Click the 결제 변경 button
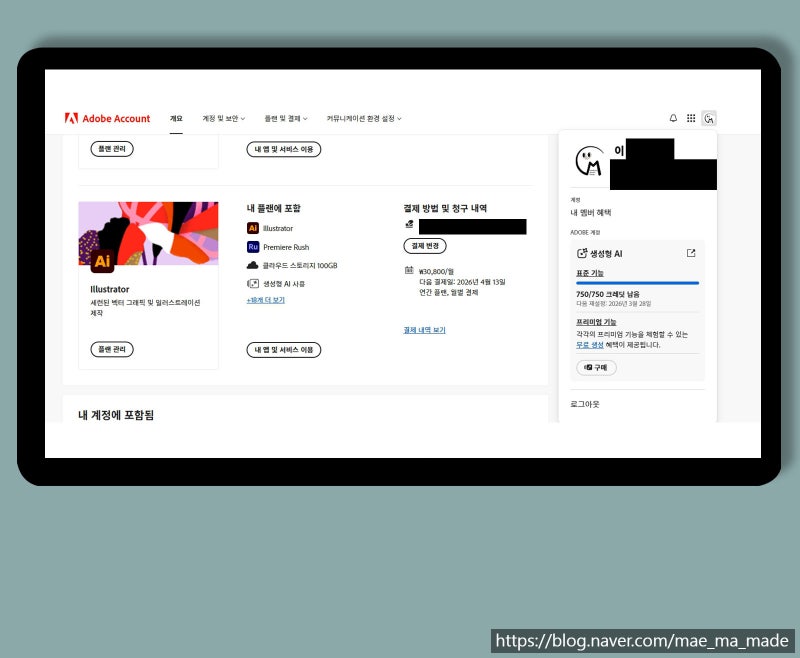 (x=425, y=246)
